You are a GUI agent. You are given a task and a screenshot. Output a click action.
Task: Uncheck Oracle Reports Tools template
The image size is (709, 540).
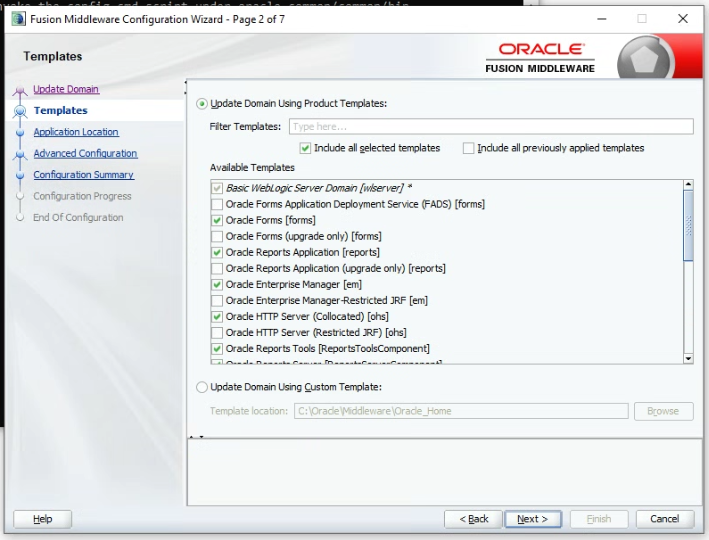point(217,349)
